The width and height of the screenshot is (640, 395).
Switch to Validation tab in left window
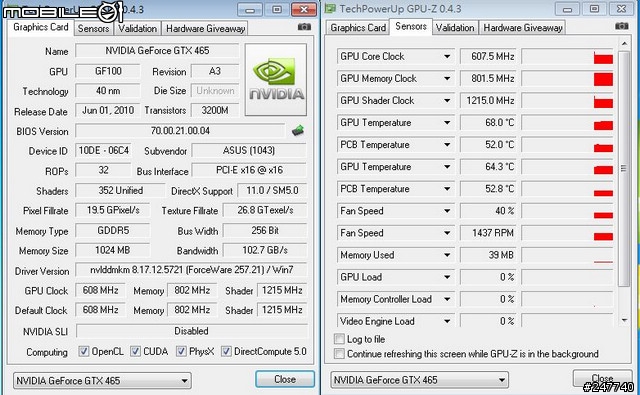pyautogui.click(x=137, y=29)
